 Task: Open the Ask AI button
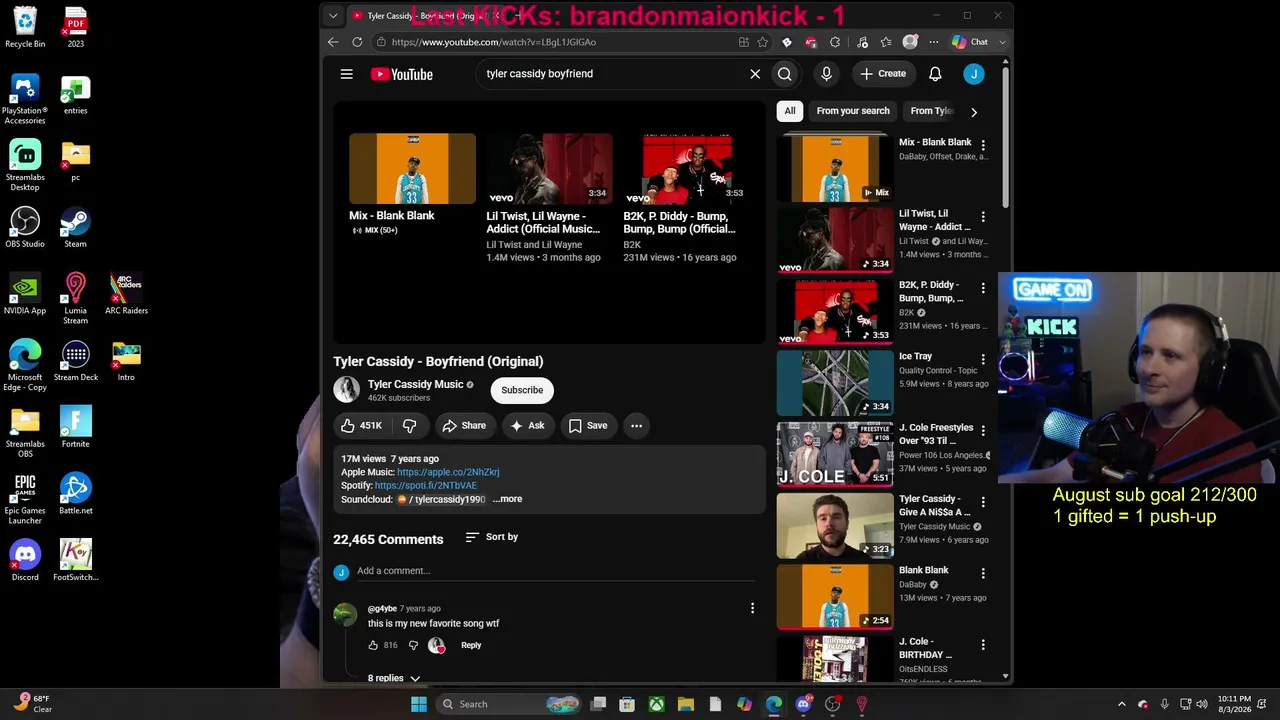point(527,426)
